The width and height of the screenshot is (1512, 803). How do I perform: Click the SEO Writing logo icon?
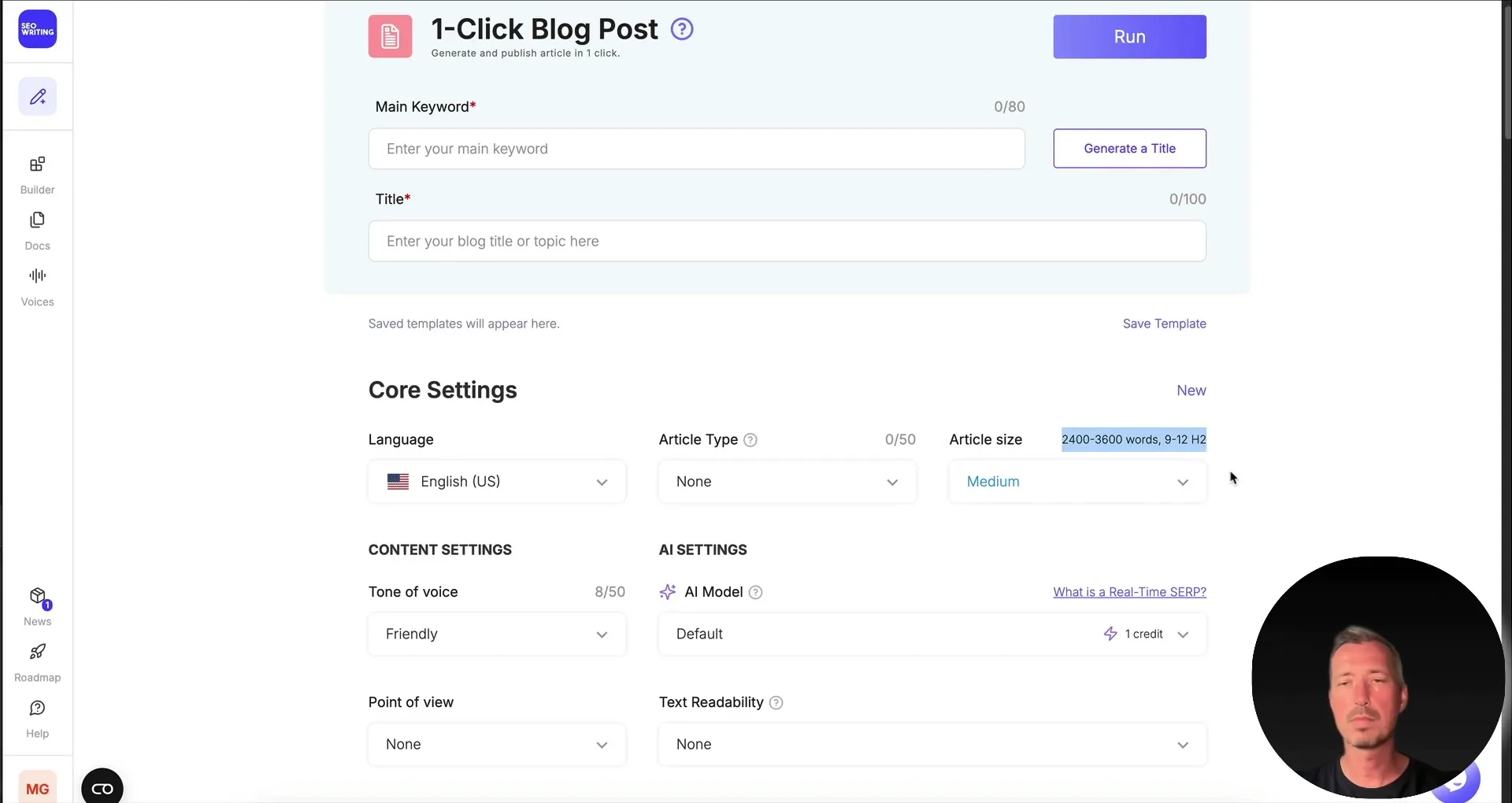[37, 29]
